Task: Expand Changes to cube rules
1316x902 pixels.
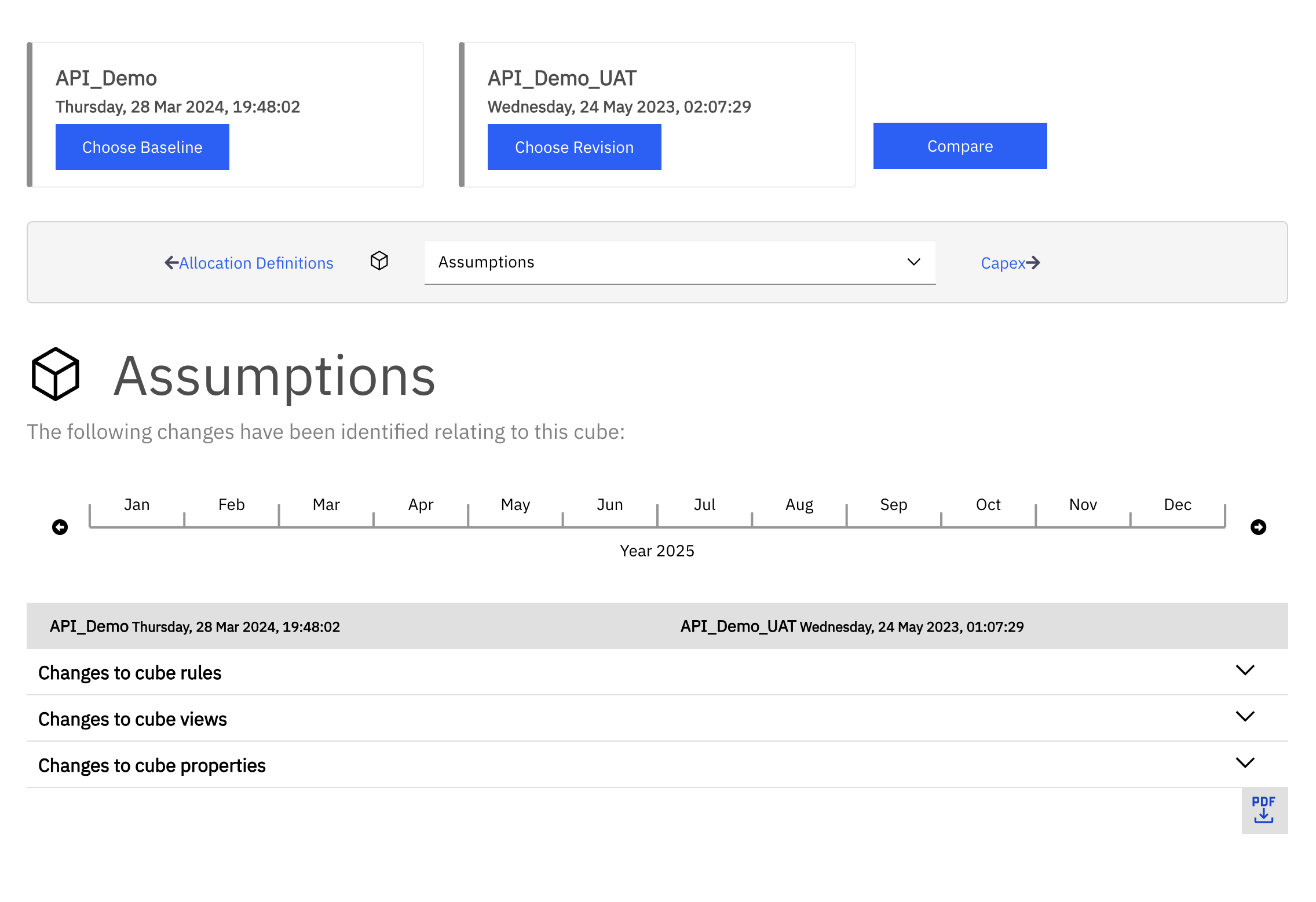Action: [x=657, y=672]
